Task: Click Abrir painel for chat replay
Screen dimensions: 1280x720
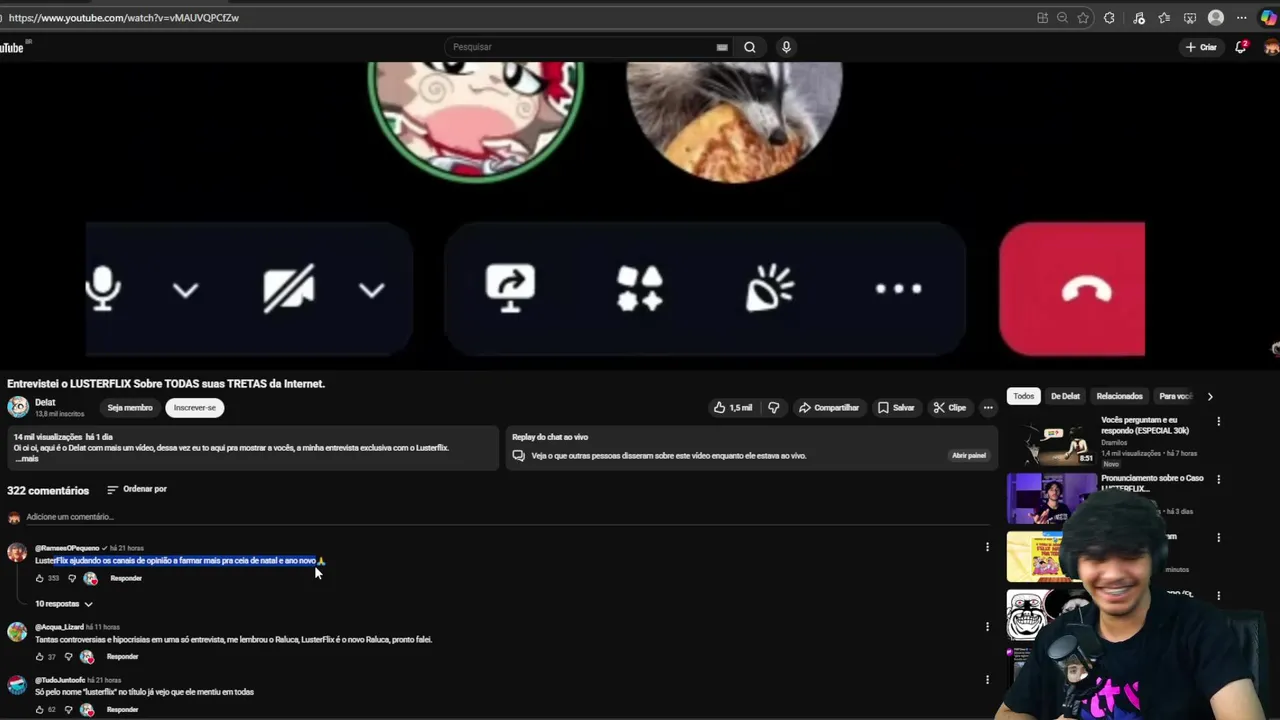Action: (x=969, y=456)
